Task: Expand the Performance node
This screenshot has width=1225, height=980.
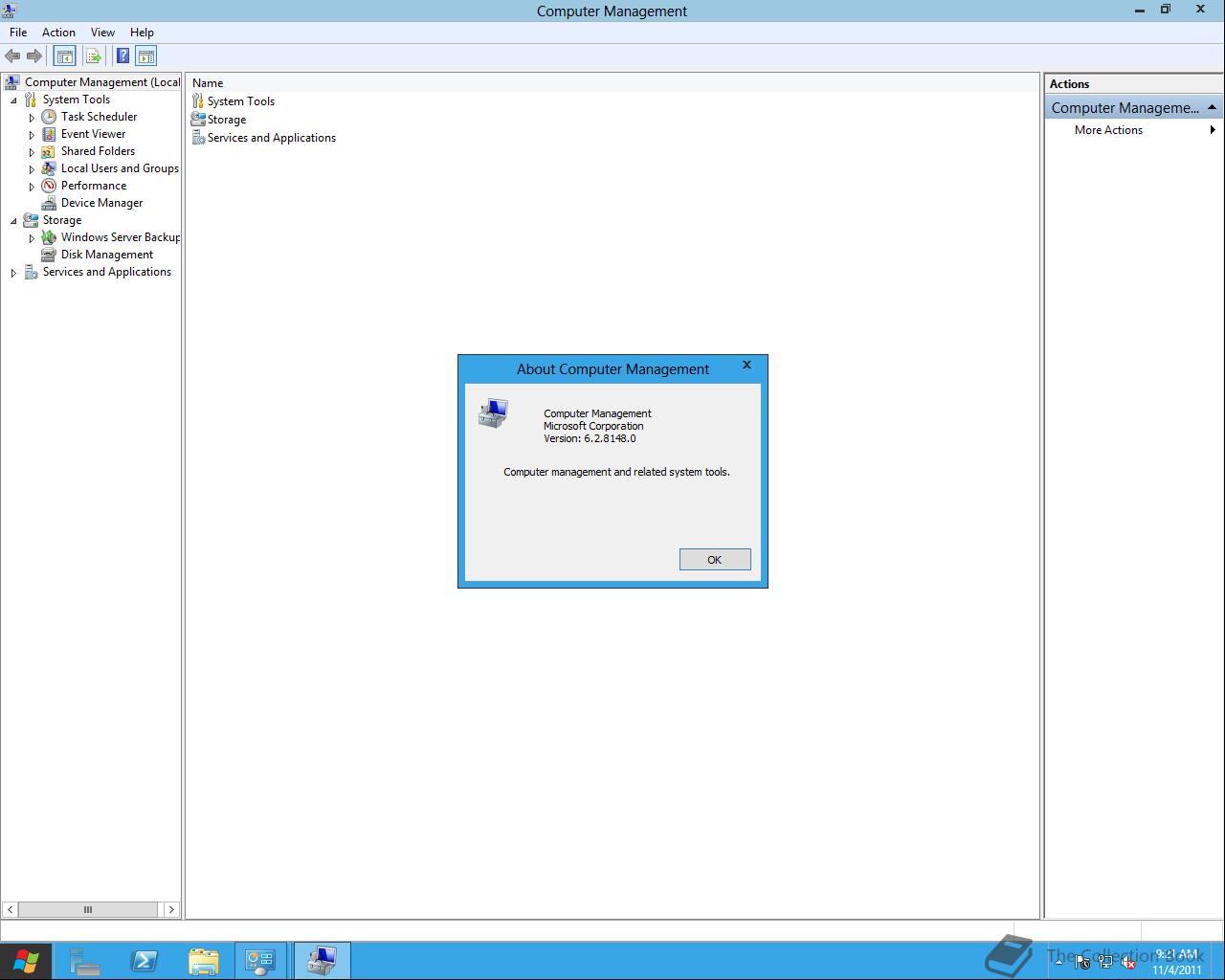Action: pos(32,187)
